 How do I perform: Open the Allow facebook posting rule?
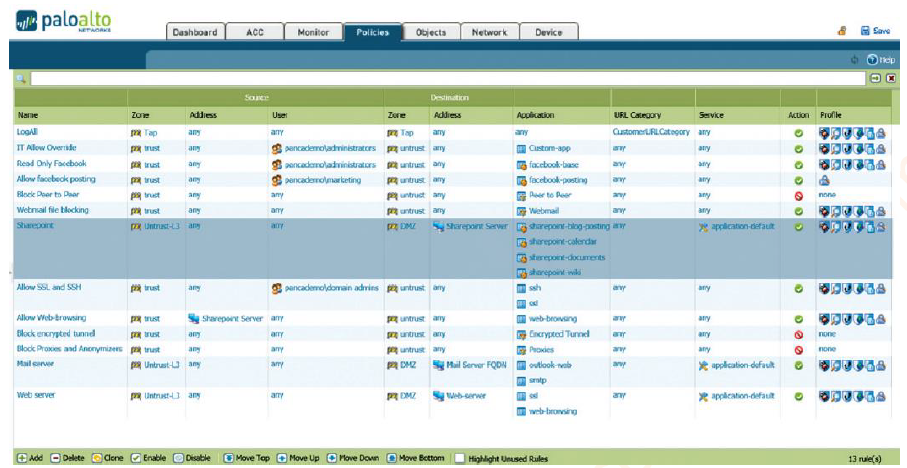tap(56, 179)
